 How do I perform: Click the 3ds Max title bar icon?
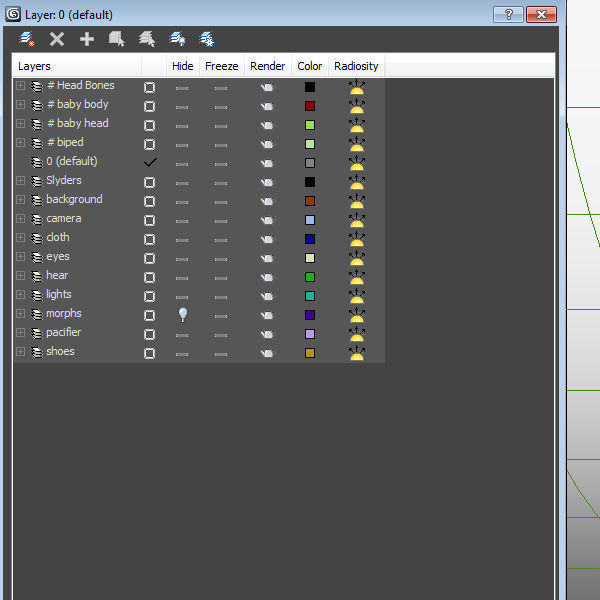13,15
